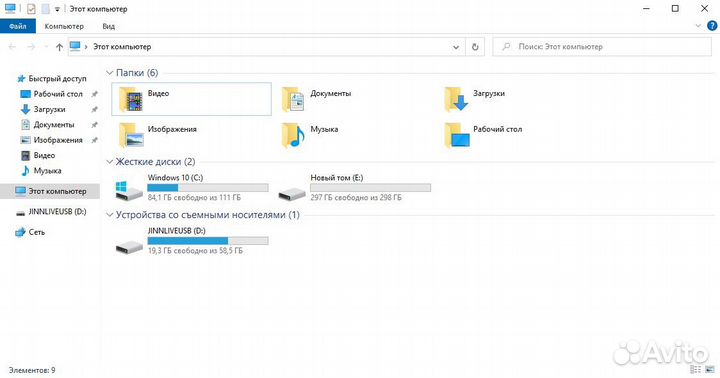The width and height of the screenshot is (720, 378).
Task: Open the Загрузки folder icon in main pane
Action: tap(456, 99)
